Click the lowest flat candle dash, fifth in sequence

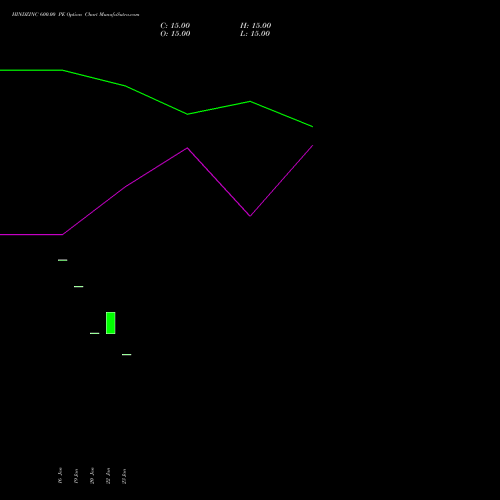127,354
